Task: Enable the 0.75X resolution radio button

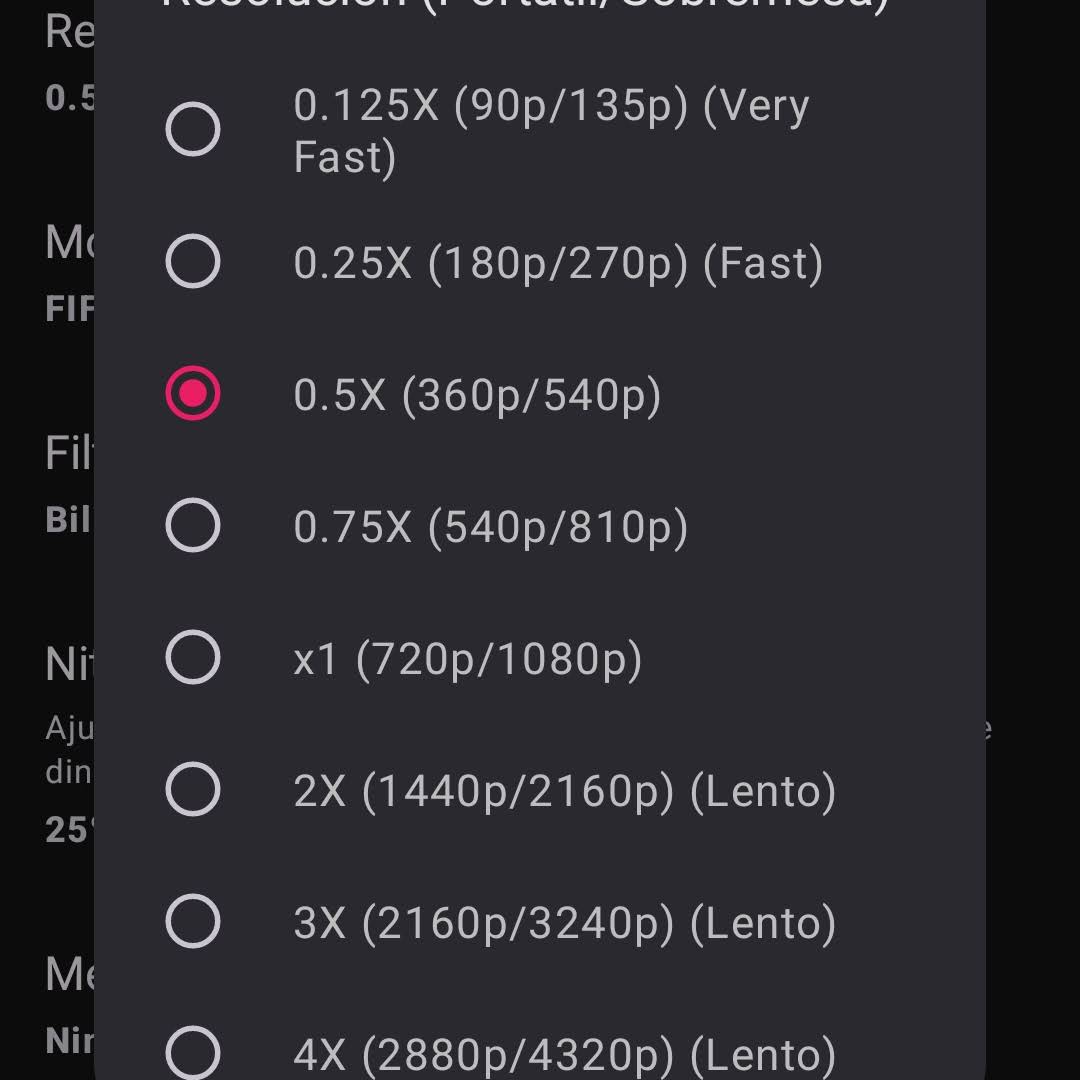Action: (193, 526)
